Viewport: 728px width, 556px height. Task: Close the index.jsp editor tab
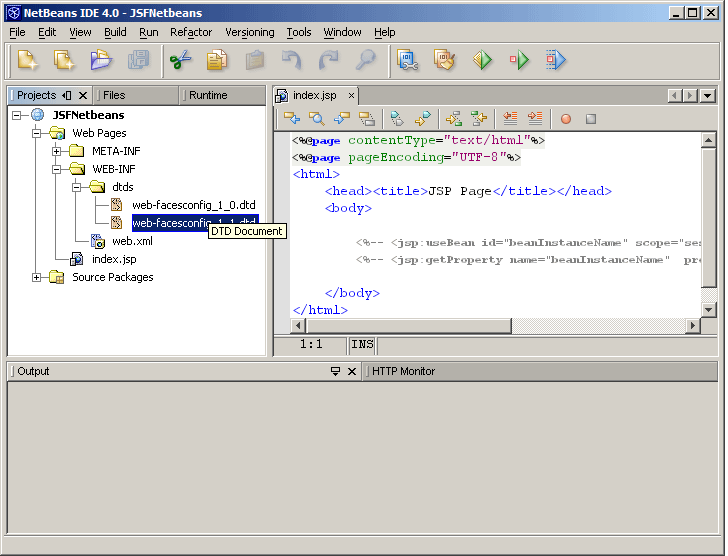[x=345, y=95]
